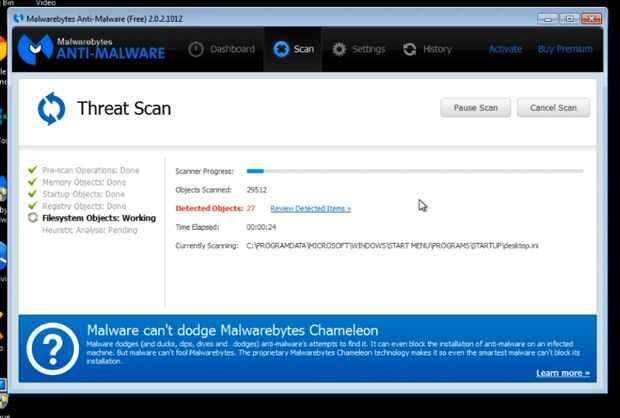Click the Objects Scanned value 29512
Image resolution: width=620 pixels, height=418 pixels.
[x=257, y=190]
